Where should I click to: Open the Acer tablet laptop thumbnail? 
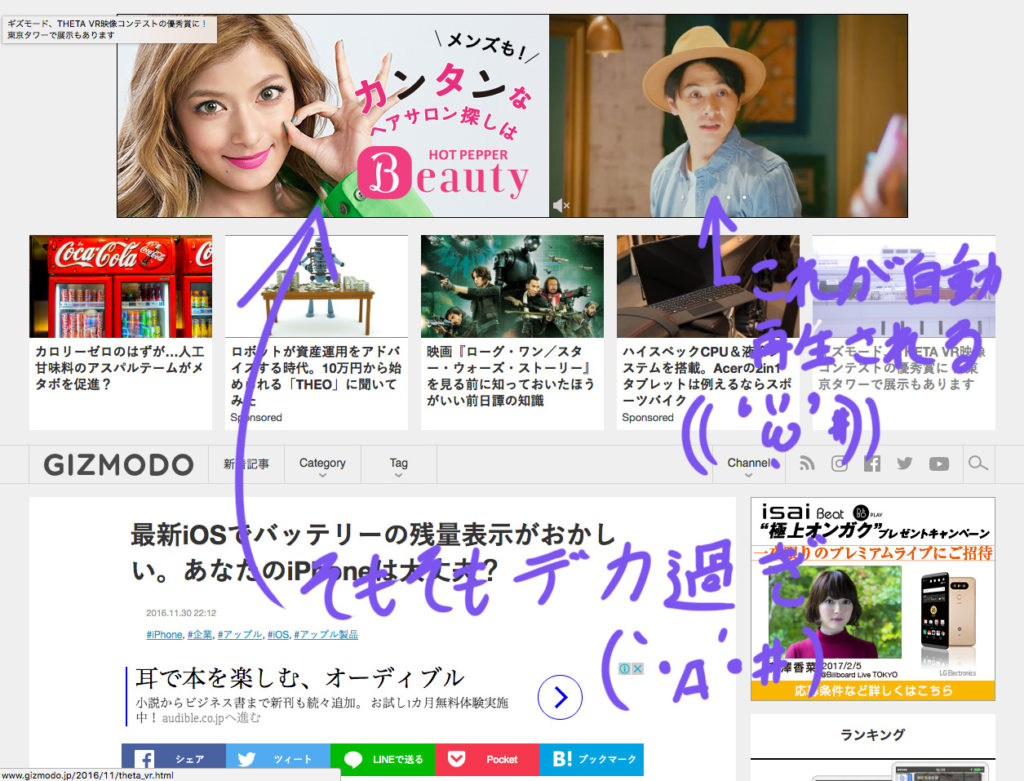(x=709, y=286)
